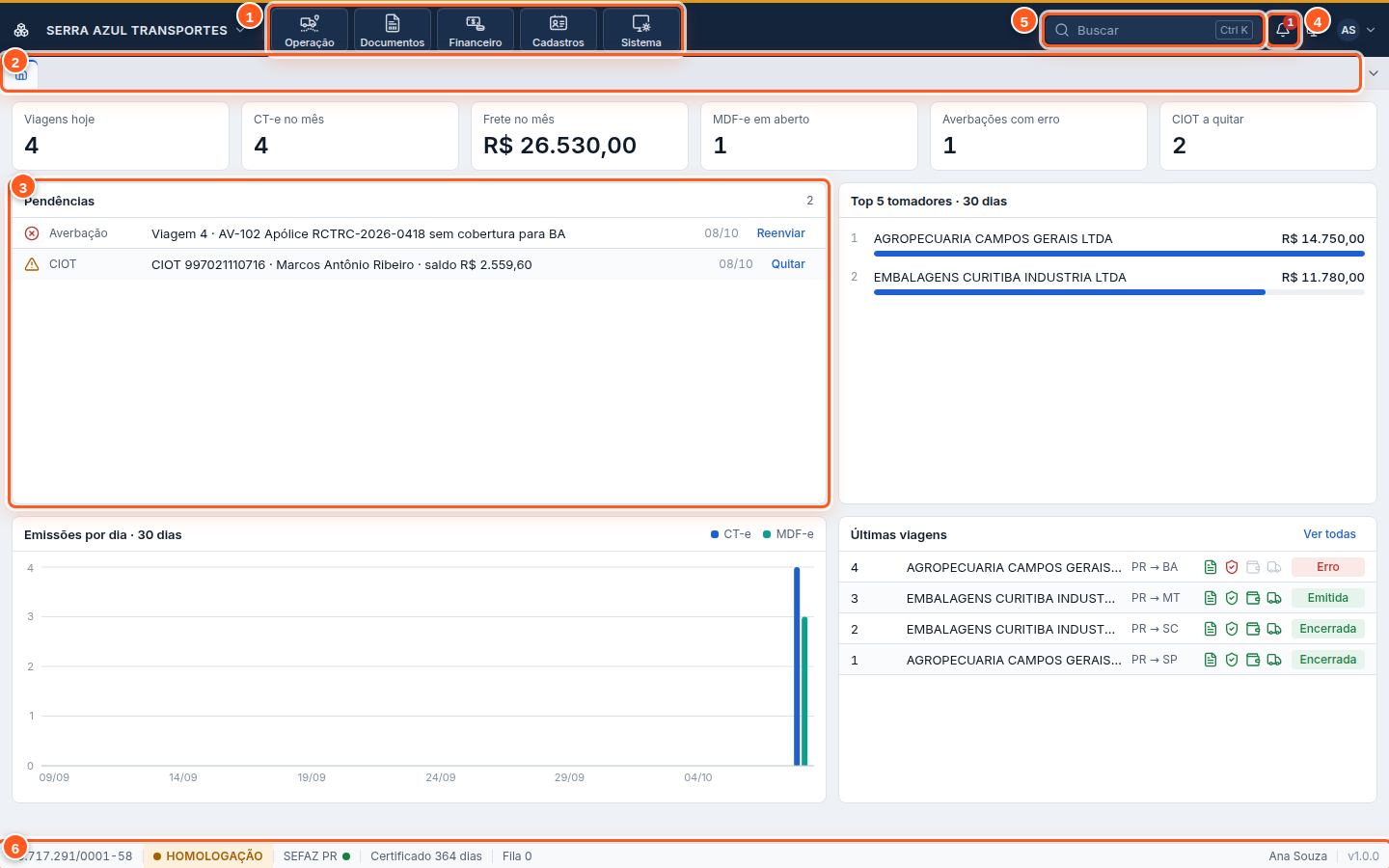
Task: Click the red error icon on the Averbação row
Action: tap(32, 233)
